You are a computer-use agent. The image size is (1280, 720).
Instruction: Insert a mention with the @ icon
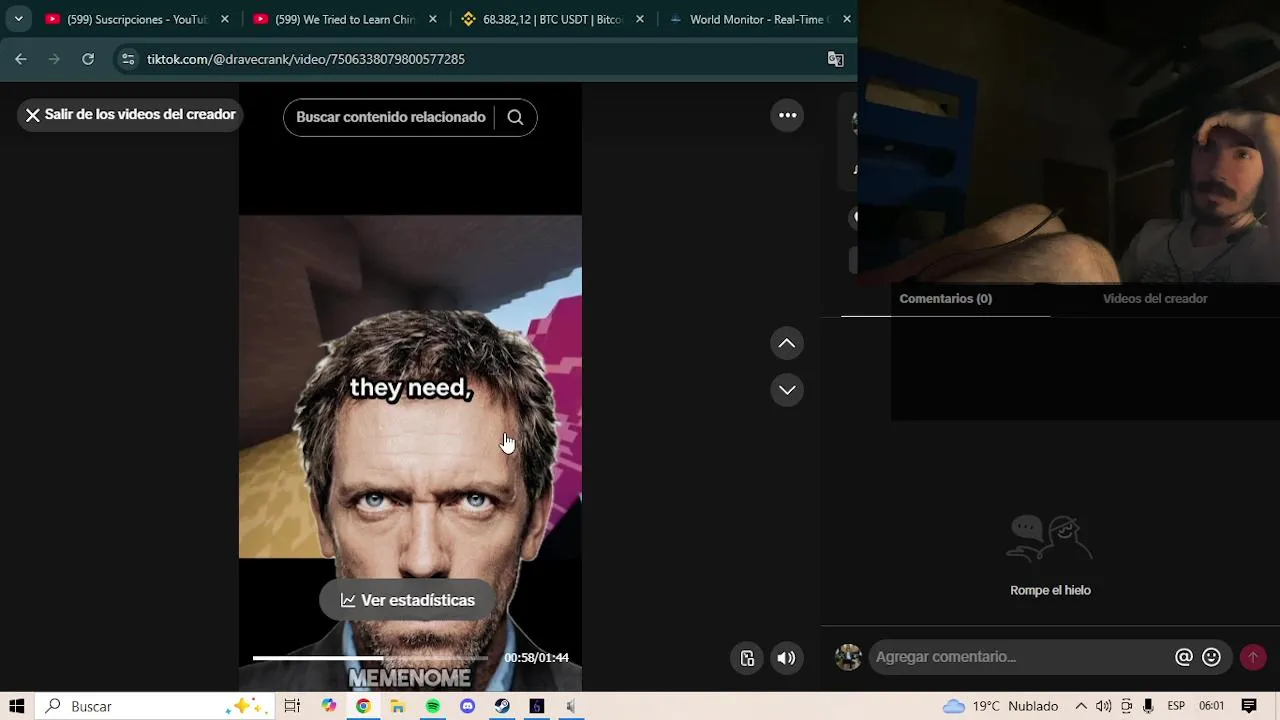click(1184, 657)
